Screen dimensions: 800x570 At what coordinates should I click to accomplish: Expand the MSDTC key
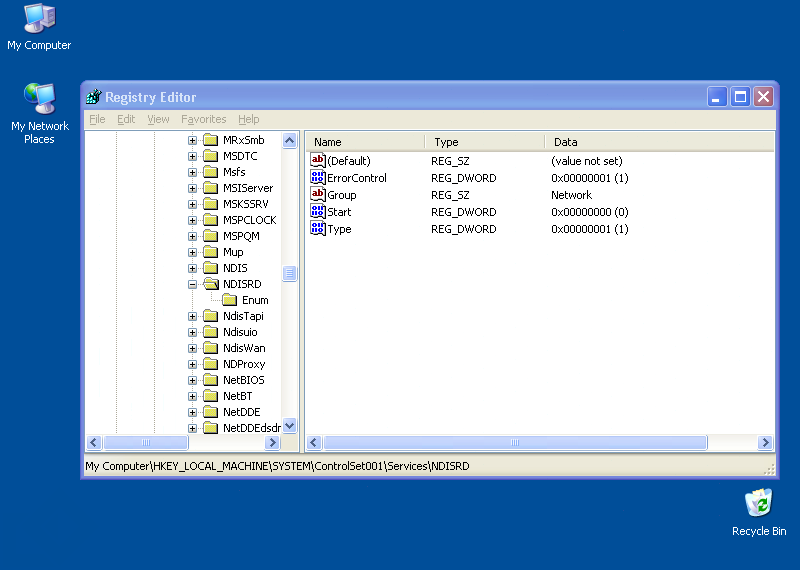[192, 156]
